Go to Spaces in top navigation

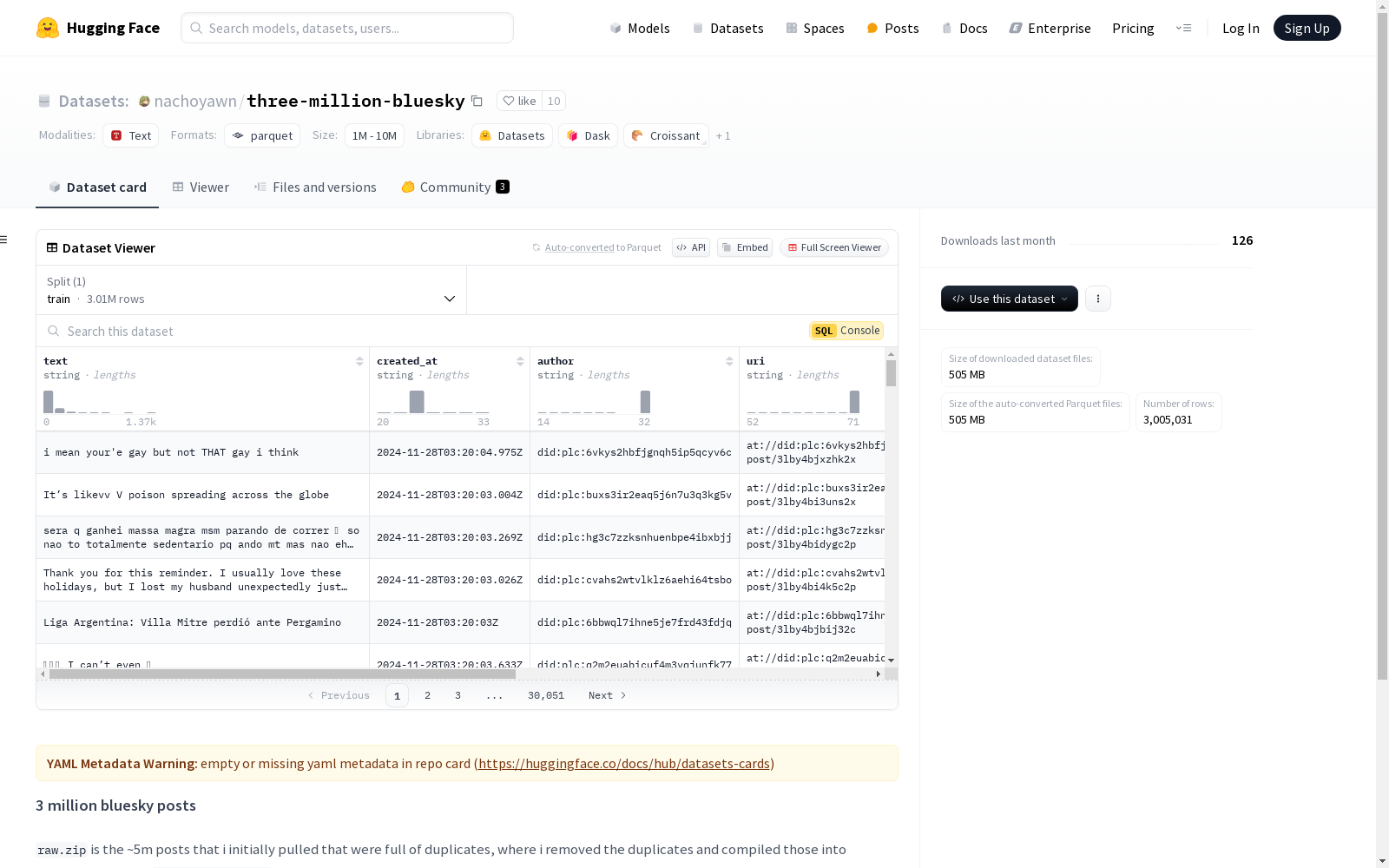pyautogui.click(x=814, y=28)
